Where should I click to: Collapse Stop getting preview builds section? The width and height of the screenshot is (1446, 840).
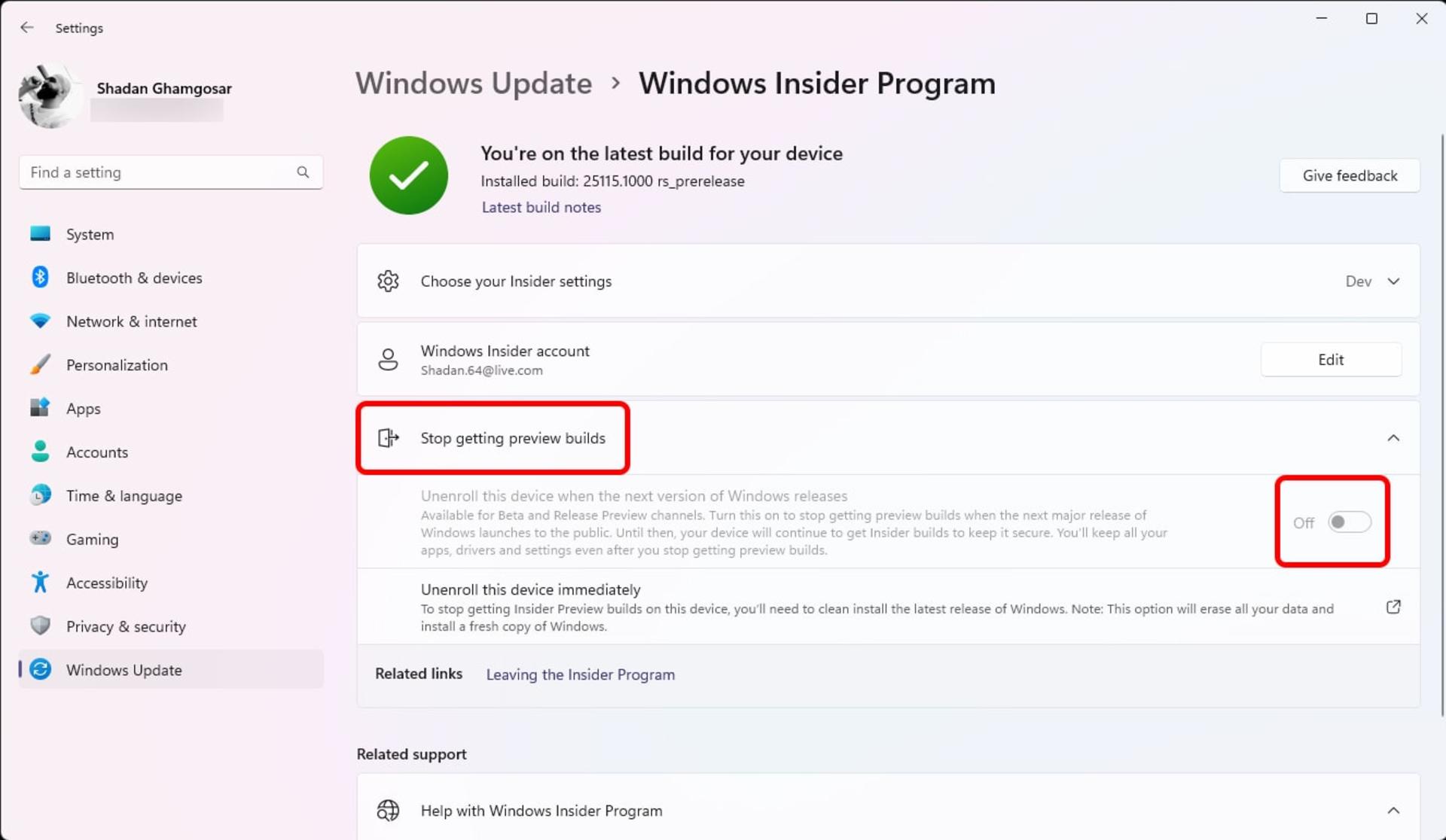[x=1393, y=438]
